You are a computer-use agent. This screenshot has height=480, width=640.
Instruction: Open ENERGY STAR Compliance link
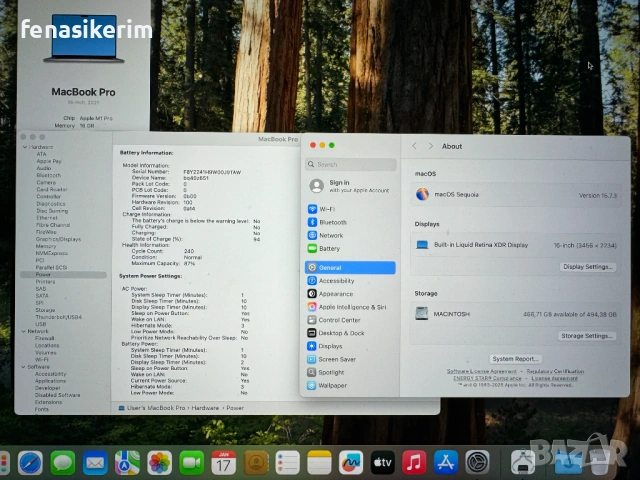pyautogui.click(x=487, y=378)
